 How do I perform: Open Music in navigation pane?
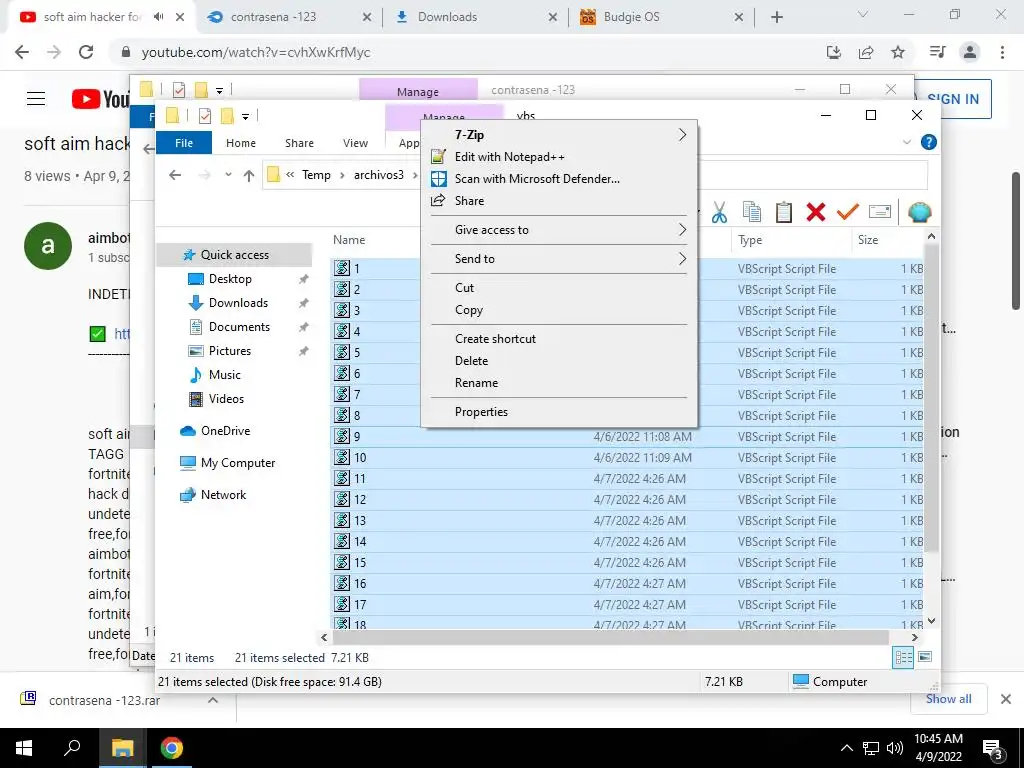pyautogui.click(x=225, y=375)
